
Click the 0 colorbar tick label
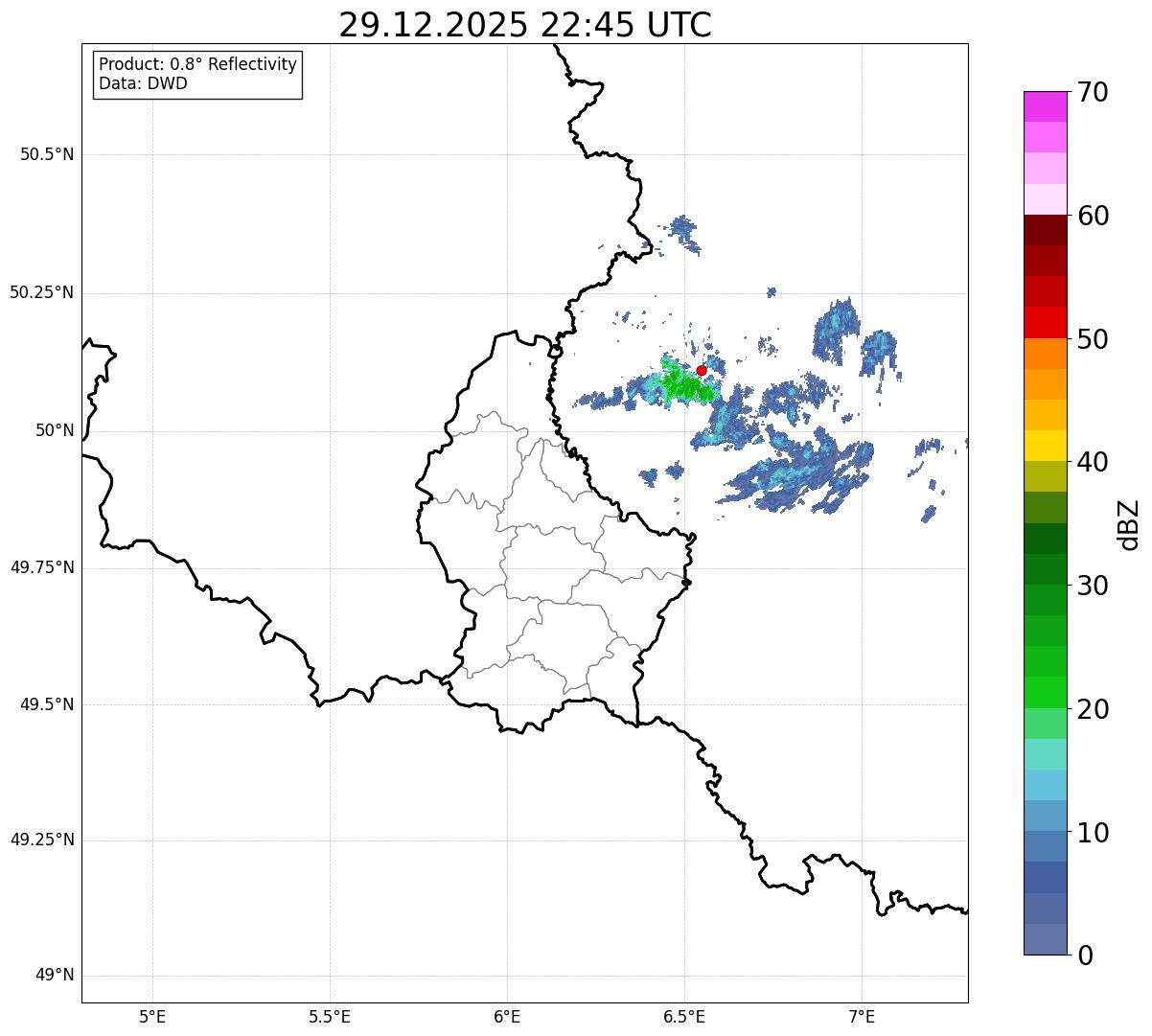[x=1085, y=955]
